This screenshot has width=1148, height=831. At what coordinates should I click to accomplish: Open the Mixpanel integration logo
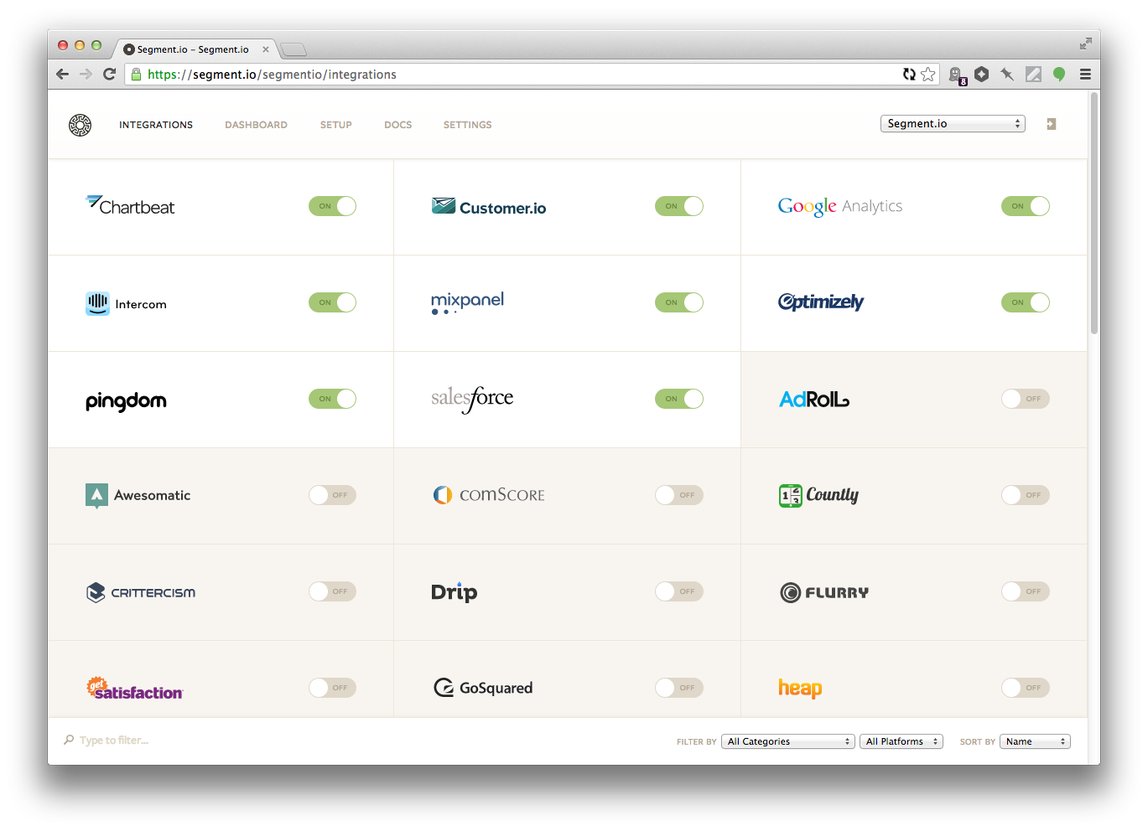(x=467, y=302)
